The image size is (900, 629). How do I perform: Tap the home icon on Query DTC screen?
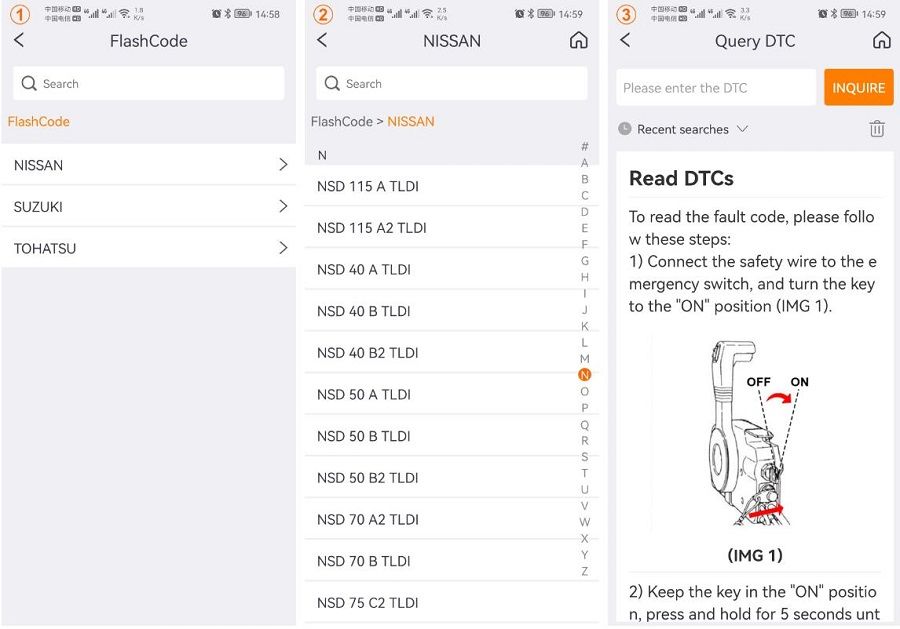coord(881,40)
